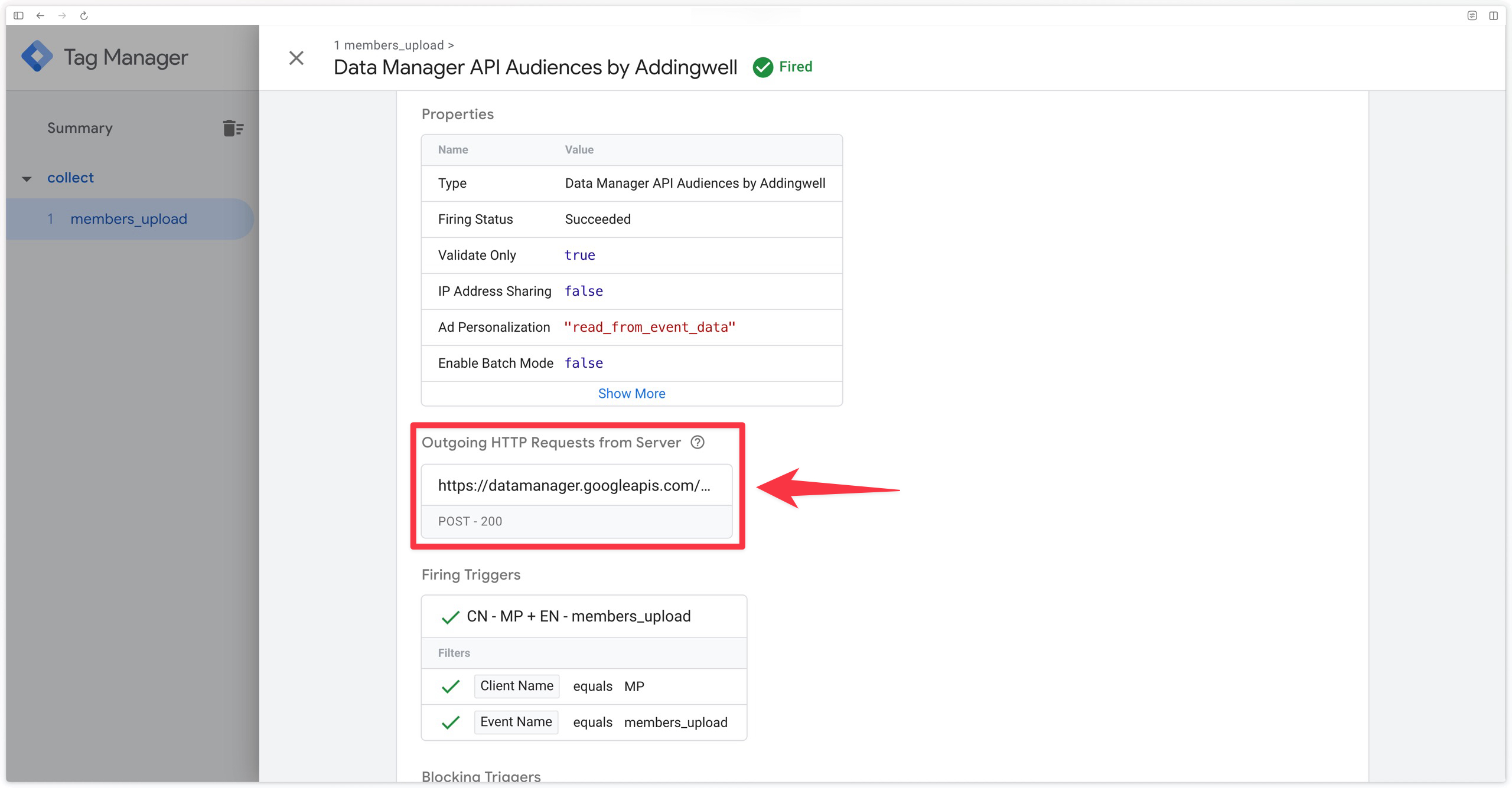This screenshot has height=788, width=1512.
Task: Open the reader view icon at top right
Action: click(1472, 15)
